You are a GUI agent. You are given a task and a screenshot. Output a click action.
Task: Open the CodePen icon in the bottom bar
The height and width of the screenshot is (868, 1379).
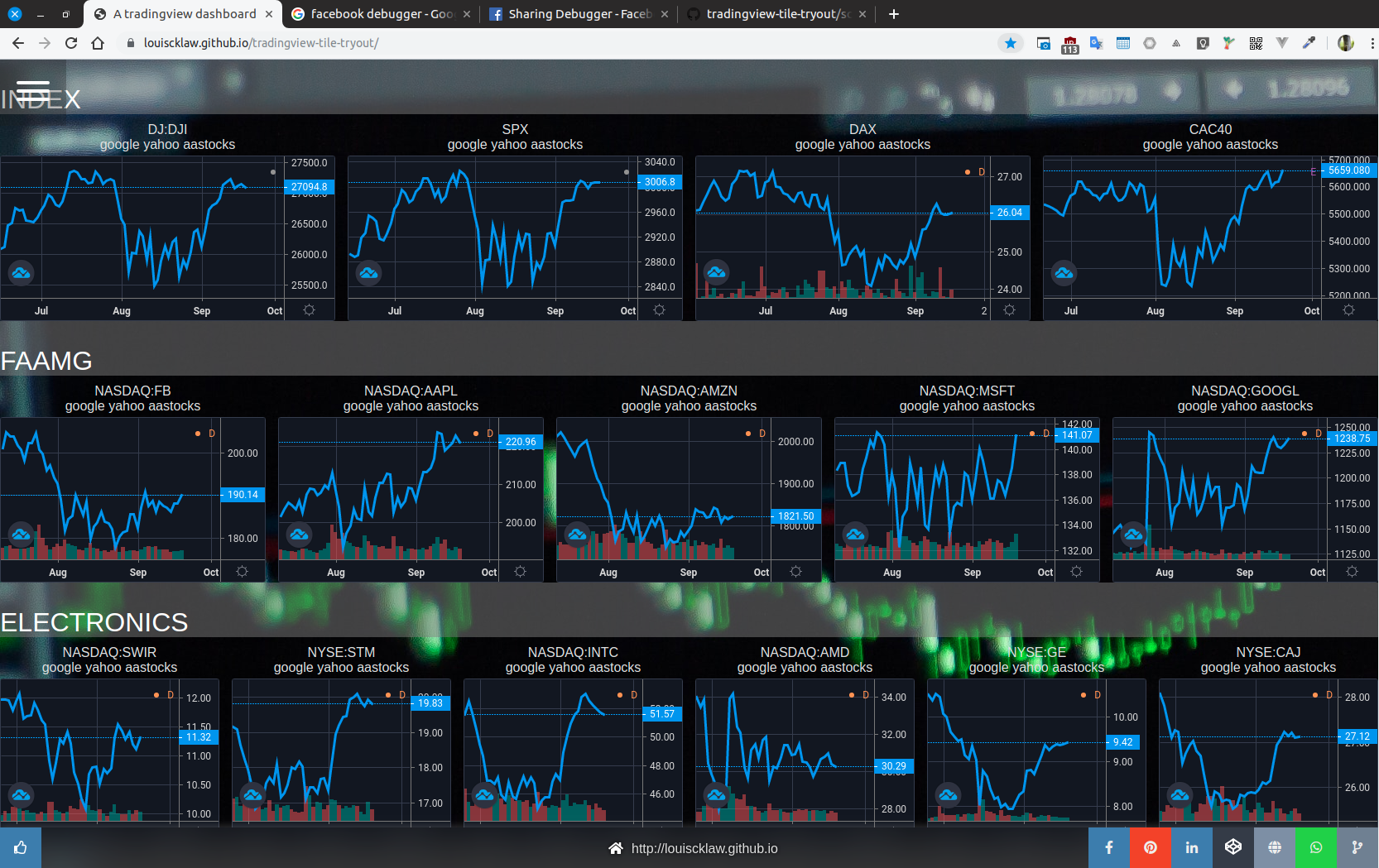(1233, 847)
